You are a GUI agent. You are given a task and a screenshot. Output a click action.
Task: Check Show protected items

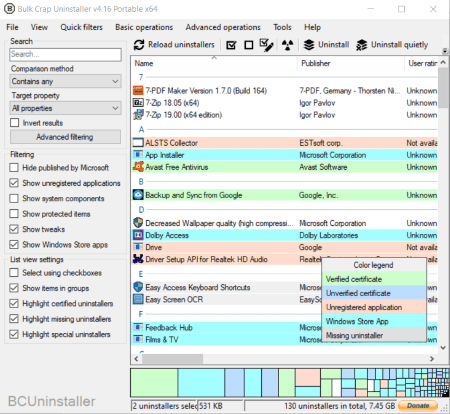click(14, 214)
